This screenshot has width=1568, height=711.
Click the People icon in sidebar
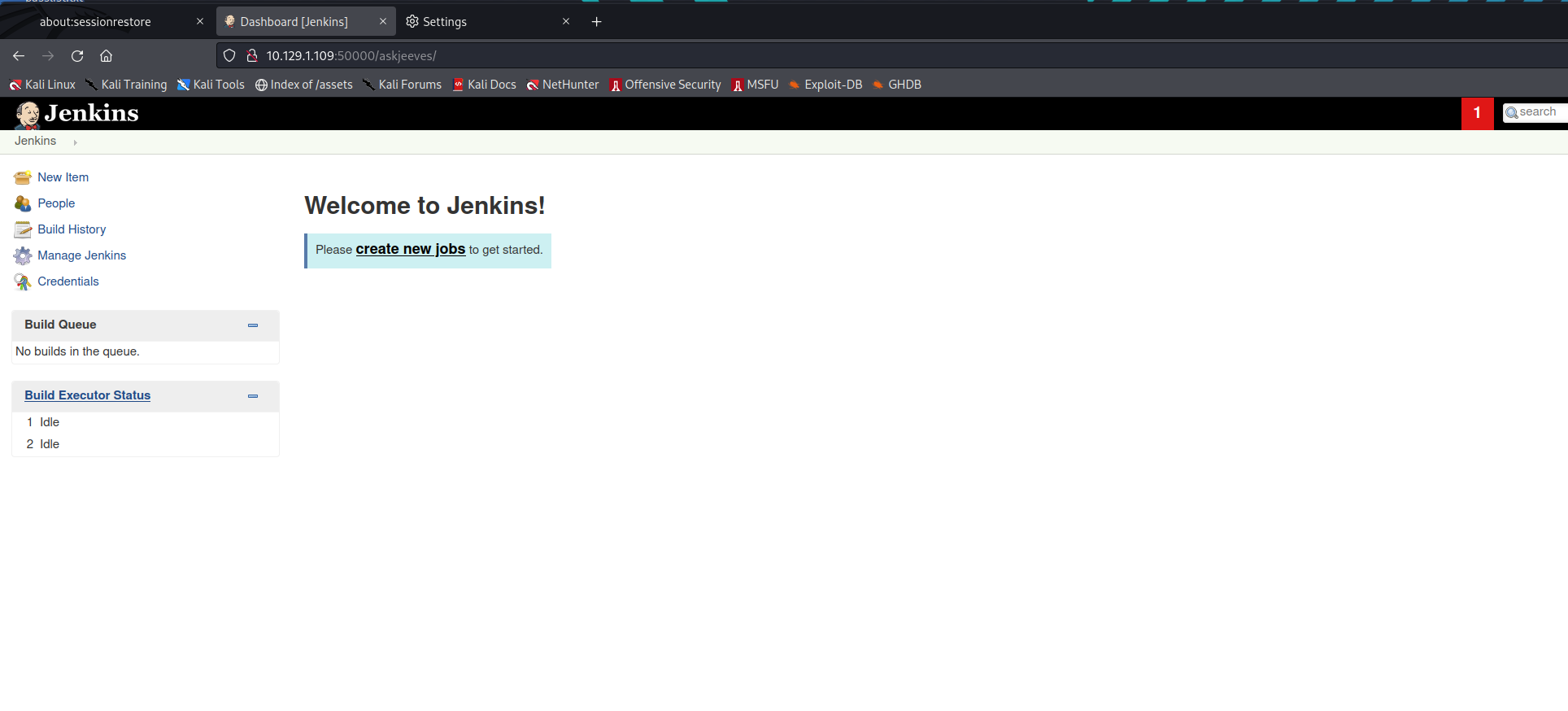[x=23, y=203]
